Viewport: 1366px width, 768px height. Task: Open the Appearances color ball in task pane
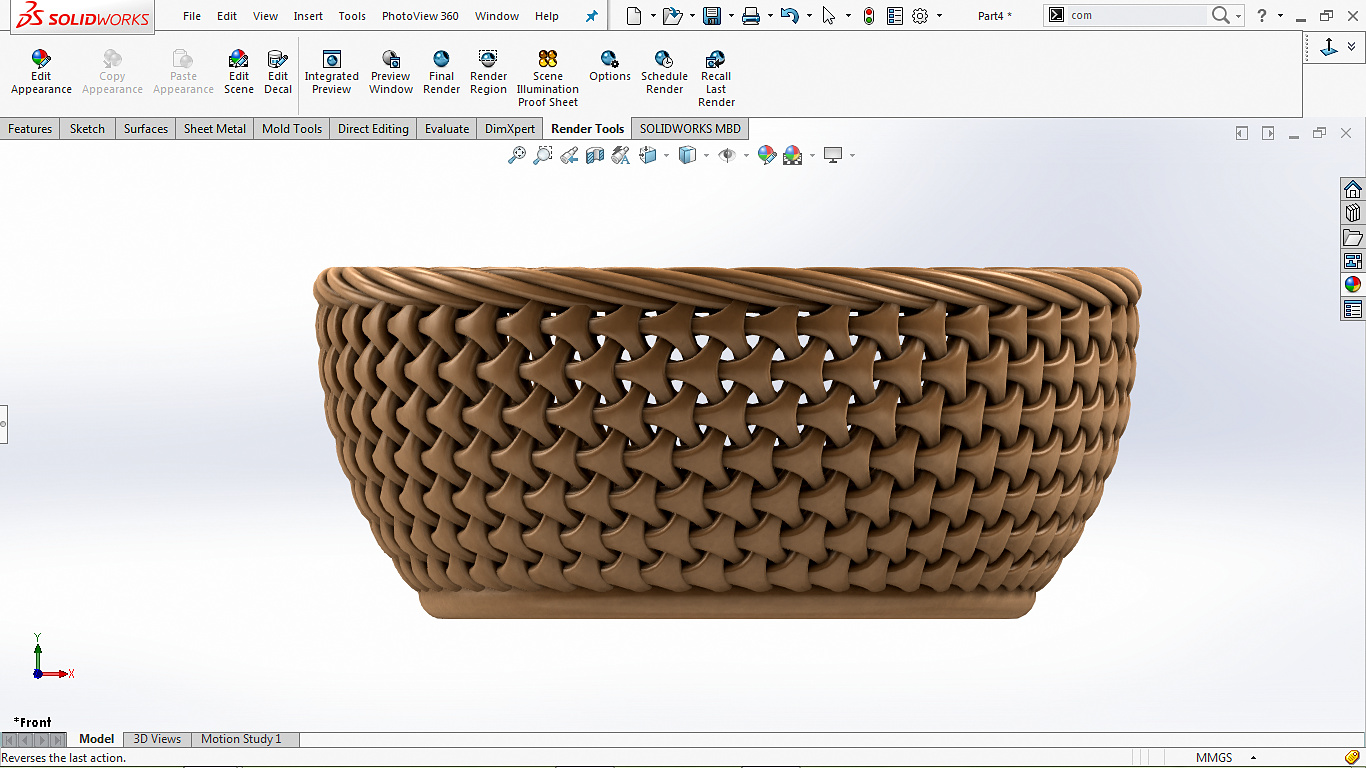1353,284
